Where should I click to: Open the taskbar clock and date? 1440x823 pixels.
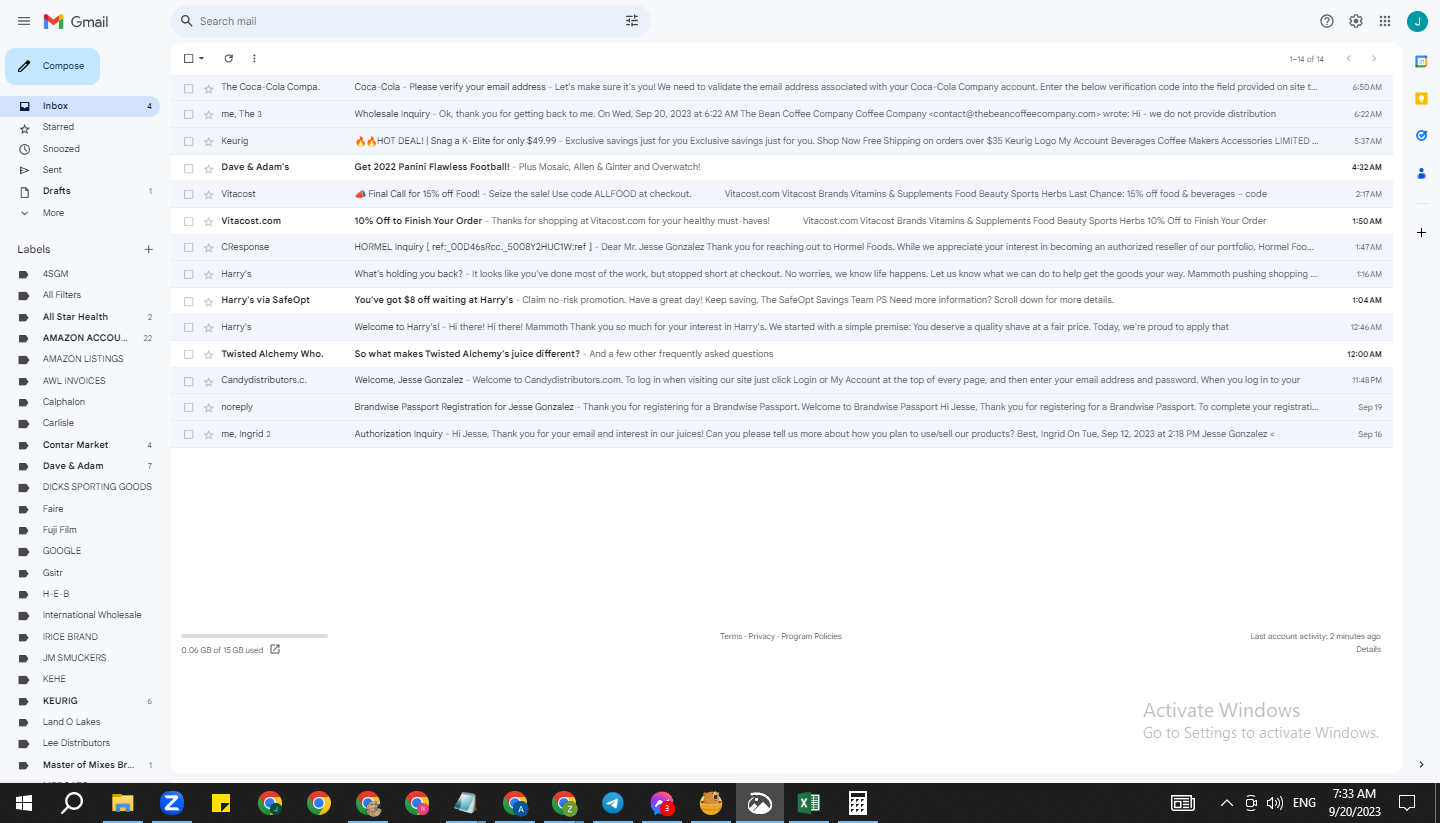coord(1355,803)
